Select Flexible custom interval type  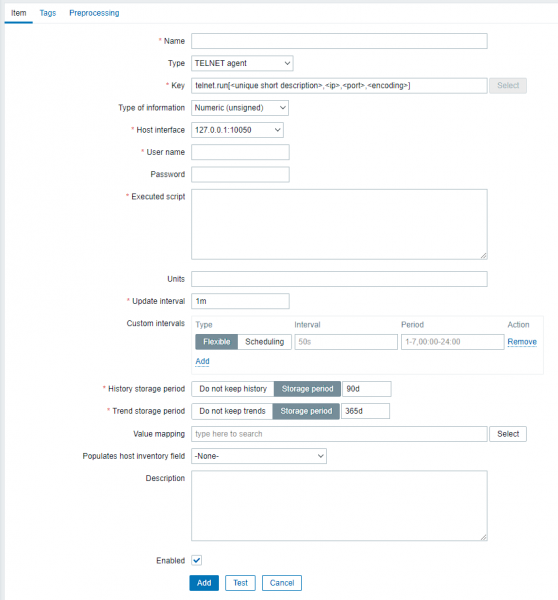coord(217,342)
